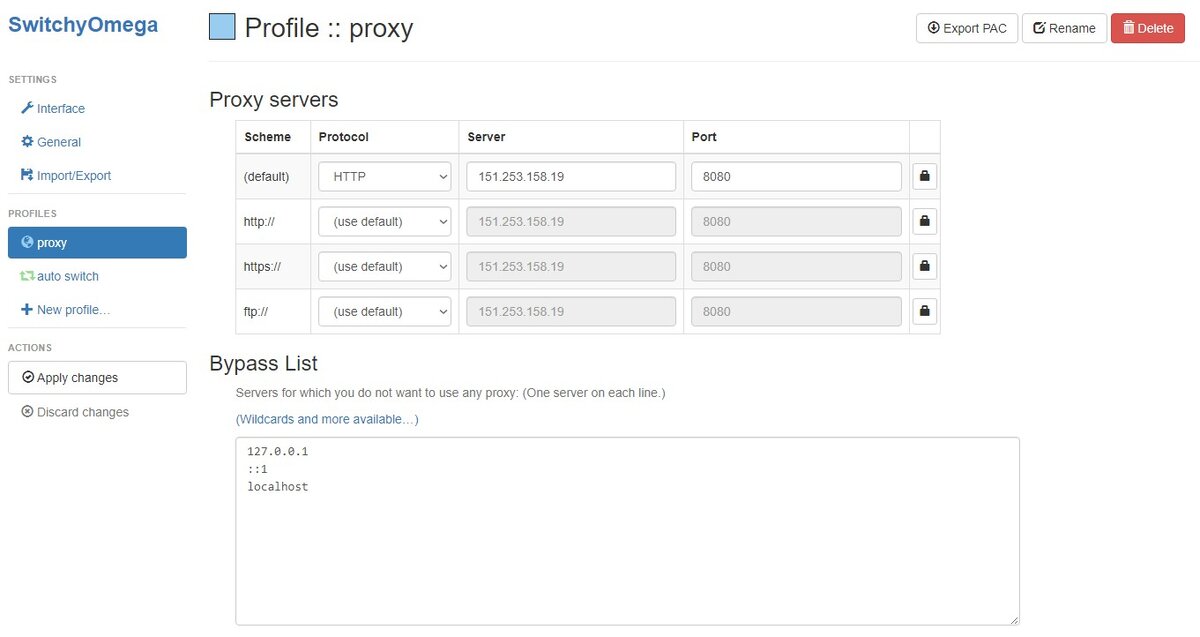Click the x-circle icon in Discard changes
Viewport: 1200px width, 637px height.
[28, 412]
